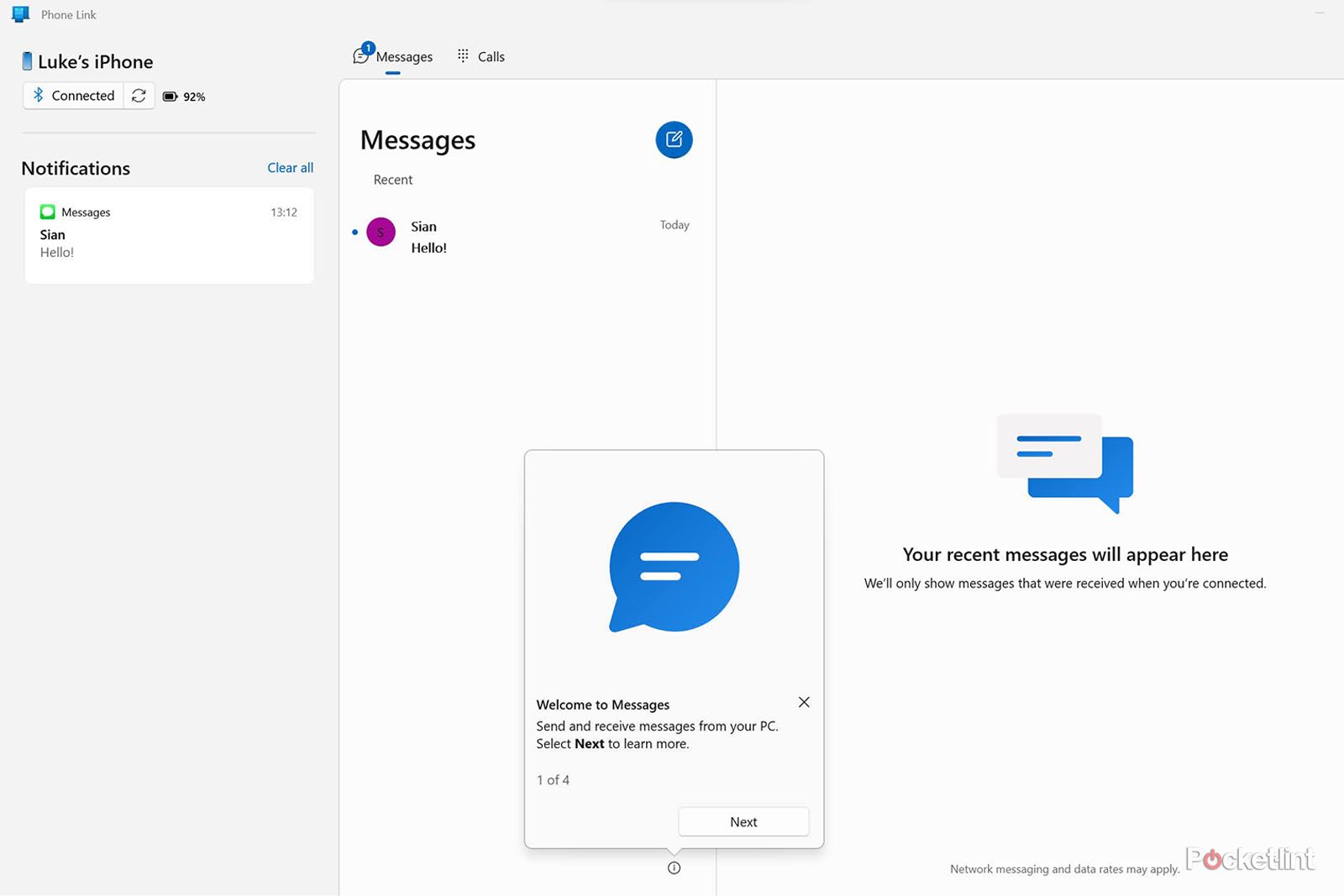
Task: Click Clear all notifications link
Action: 290,168
